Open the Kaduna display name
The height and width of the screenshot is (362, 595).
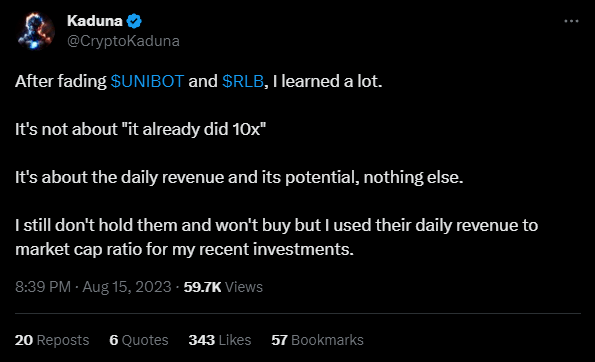click(x=94, y=21)
